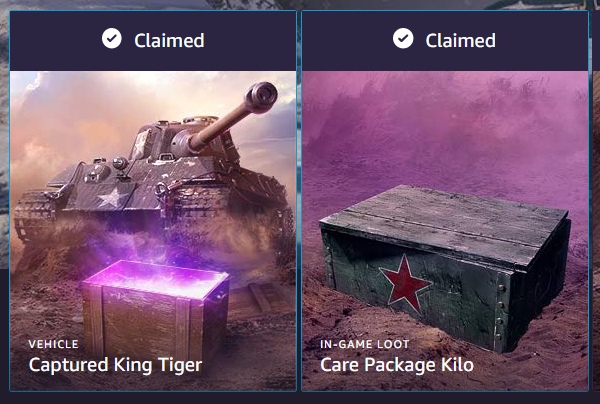Click the red star on the green crate
This screenshot has height=404, width=600.
tap(405, 283)
